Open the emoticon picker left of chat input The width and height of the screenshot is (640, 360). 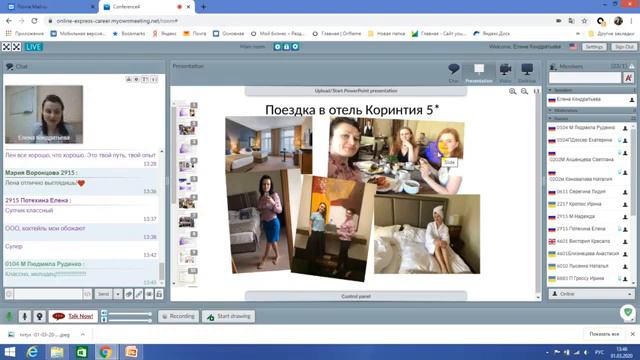[9, 294]
